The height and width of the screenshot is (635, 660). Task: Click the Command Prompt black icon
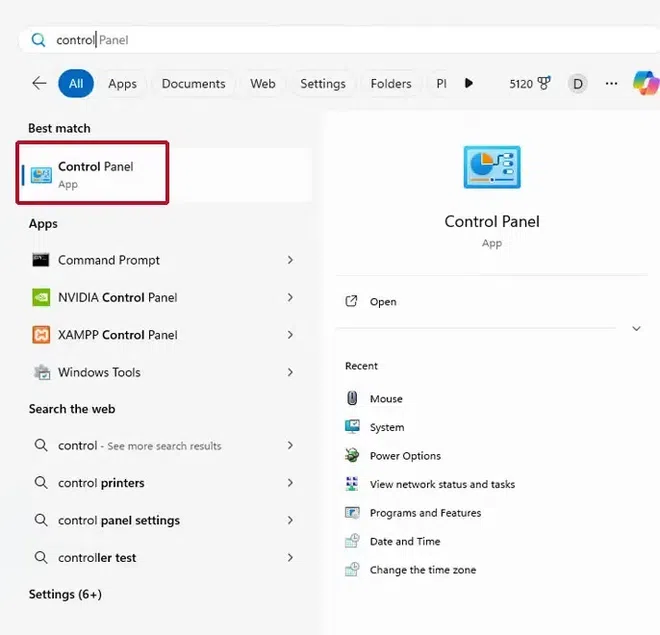(41, 260)
